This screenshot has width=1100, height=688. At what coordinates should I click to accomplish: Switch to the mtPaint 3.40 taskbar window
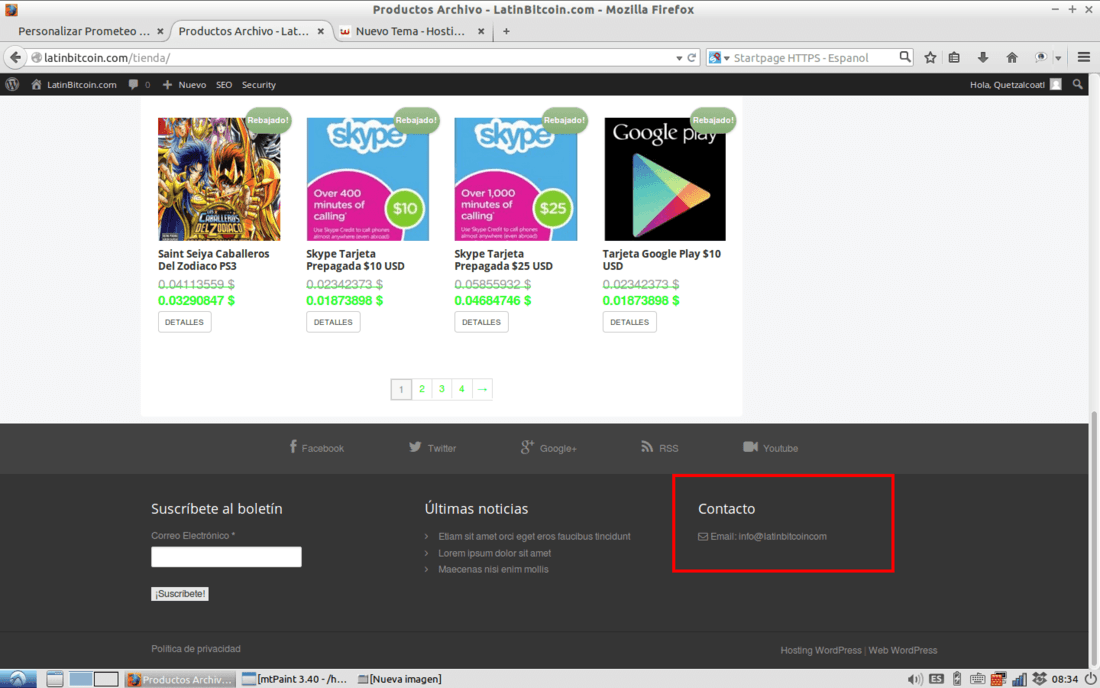pos(294,679)
